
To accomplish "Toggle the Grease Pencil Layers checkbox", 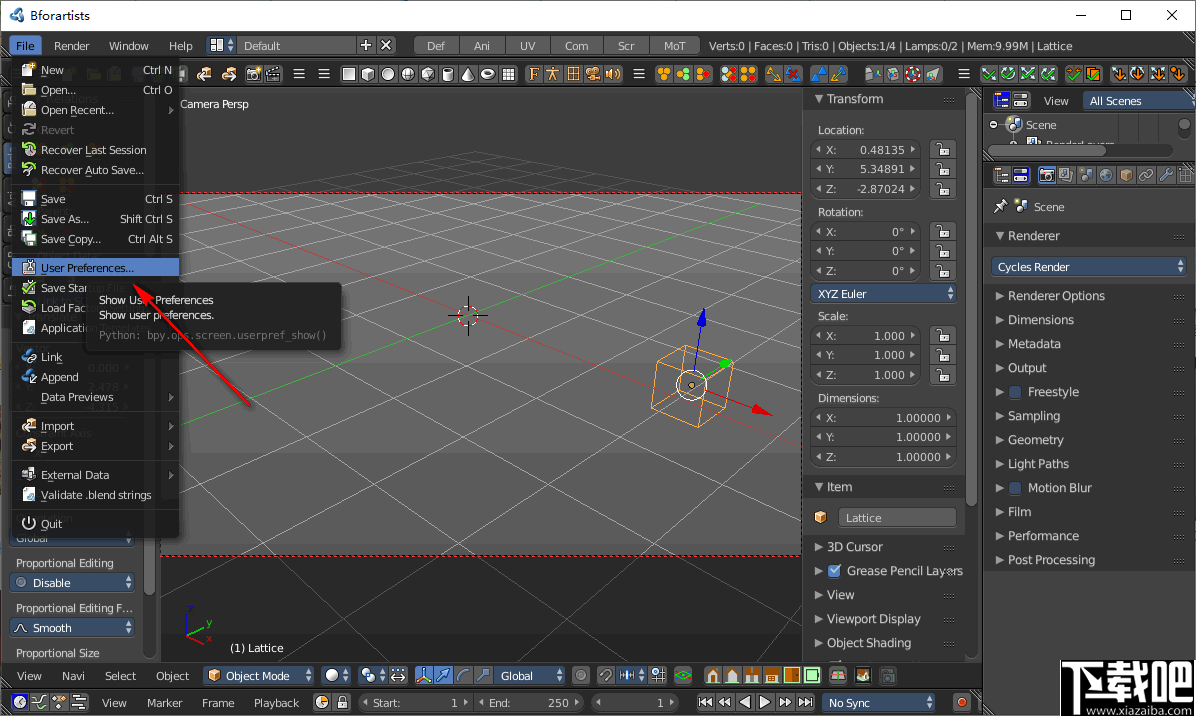I will 836,571.
